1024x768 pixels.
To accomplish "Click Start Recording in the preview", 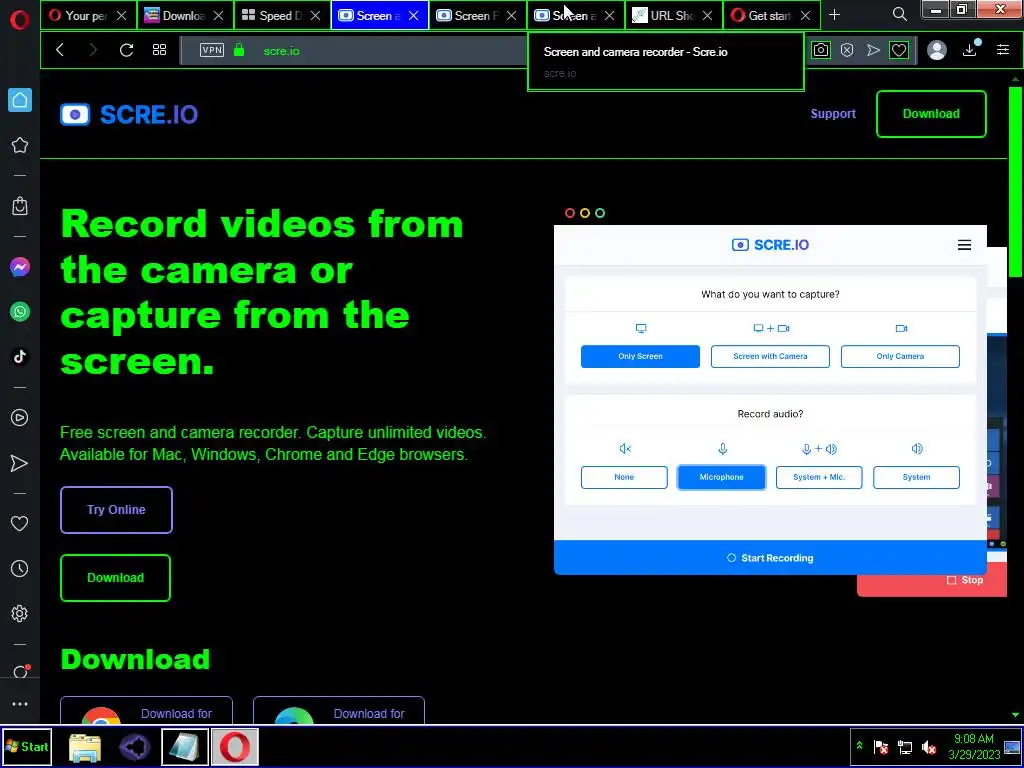I will pos(770,558).
